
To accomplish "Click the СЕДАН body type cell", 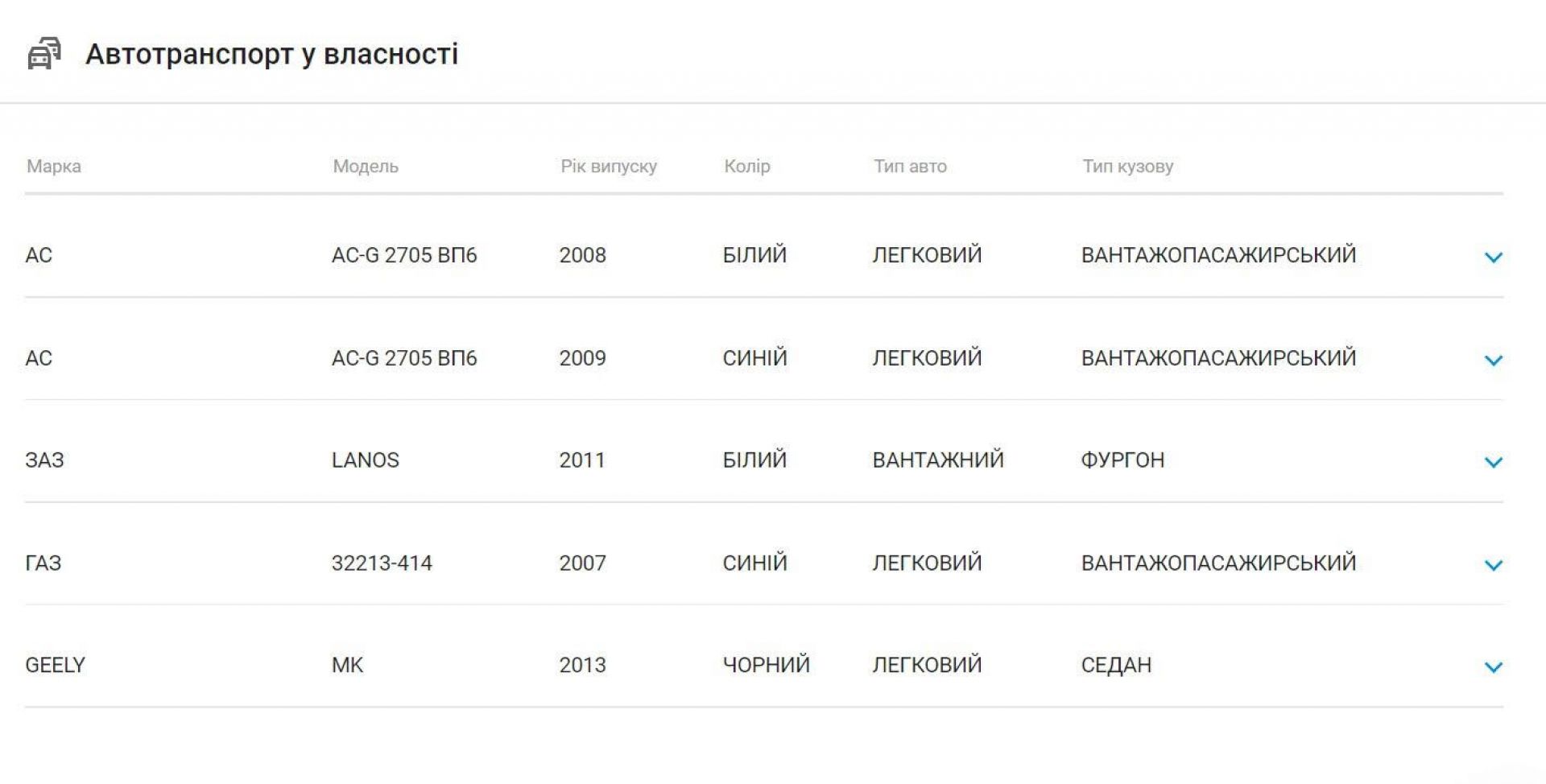I will (x=1116, y=665).
